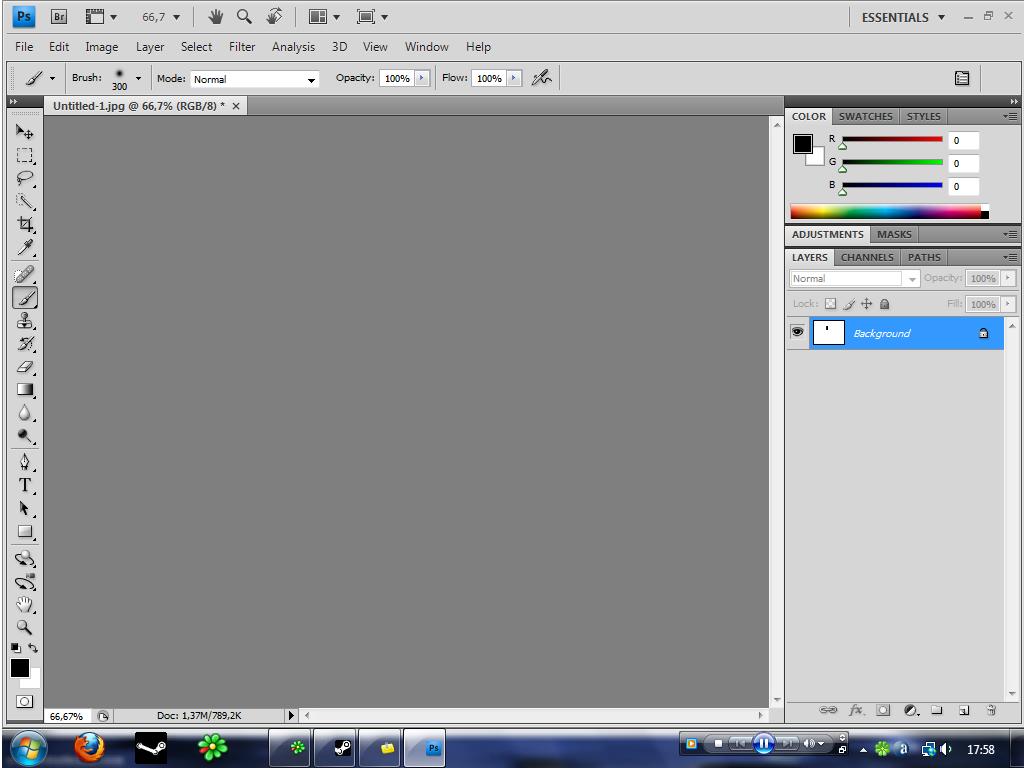Image resolution: width=1024 pixels, height=768 pixels.
Task: Toggle lock all
Action: pos(884,304)
